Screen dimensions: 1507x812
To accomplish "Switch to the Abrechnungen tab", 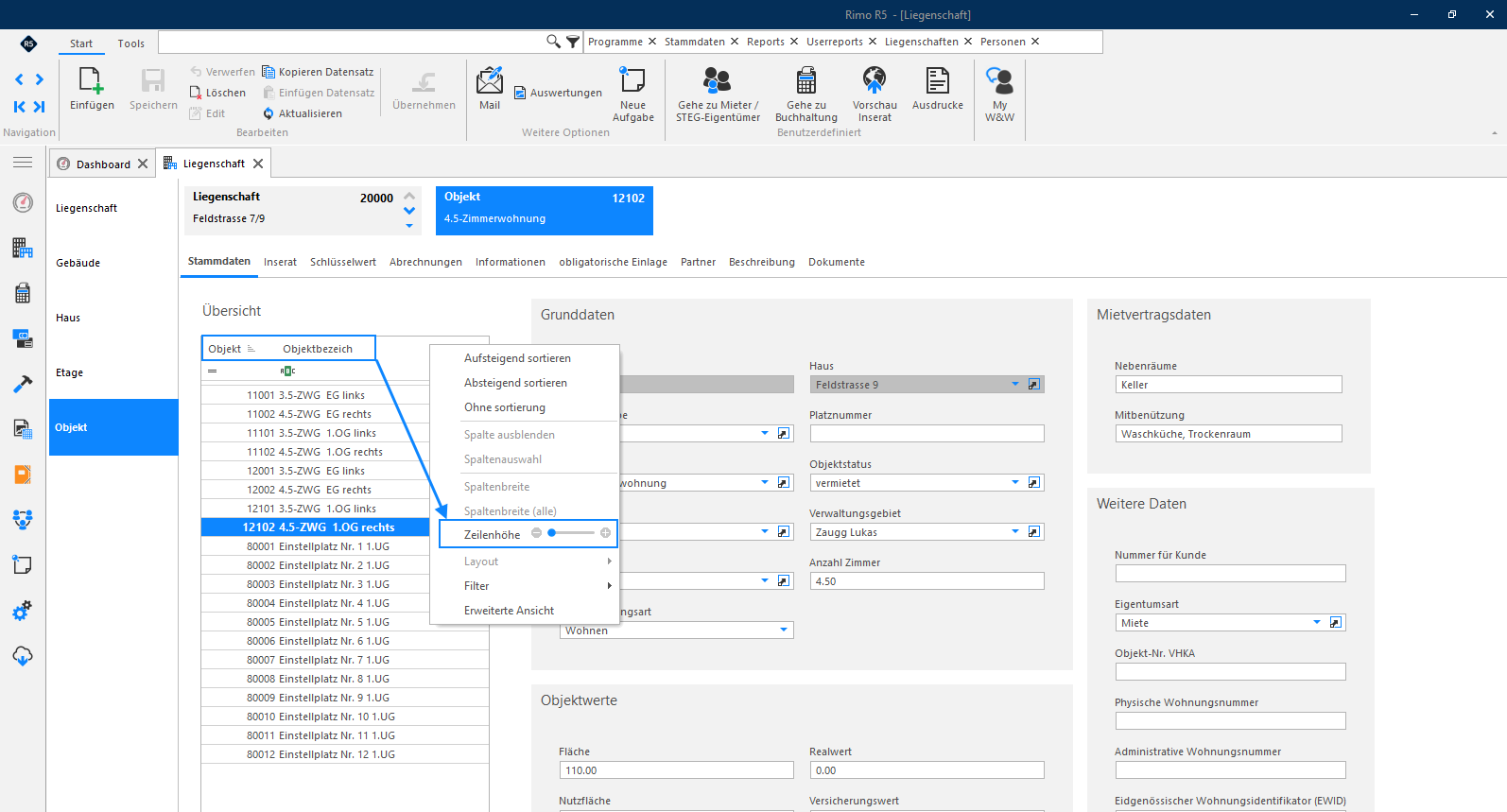I will 425,262.
